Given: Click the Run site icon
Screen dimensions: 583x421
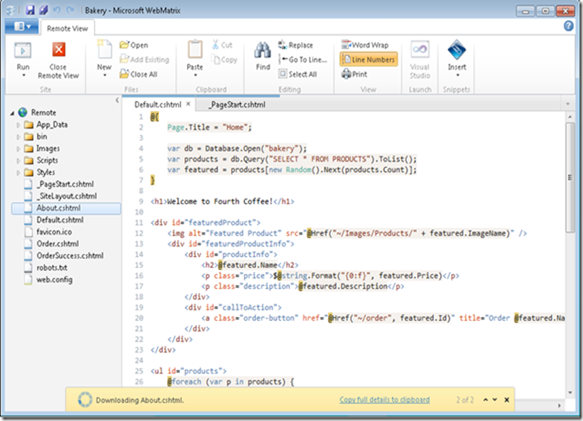Looking at the screenshot, I should [x=23, y=50].
